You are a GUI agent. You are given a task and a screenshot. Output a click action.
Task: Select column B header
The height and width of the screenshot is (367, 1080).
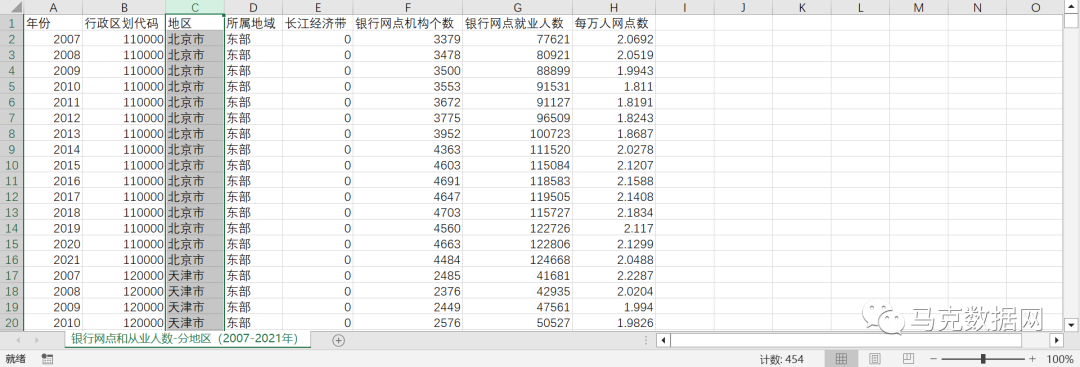click(x=124, y=7)
